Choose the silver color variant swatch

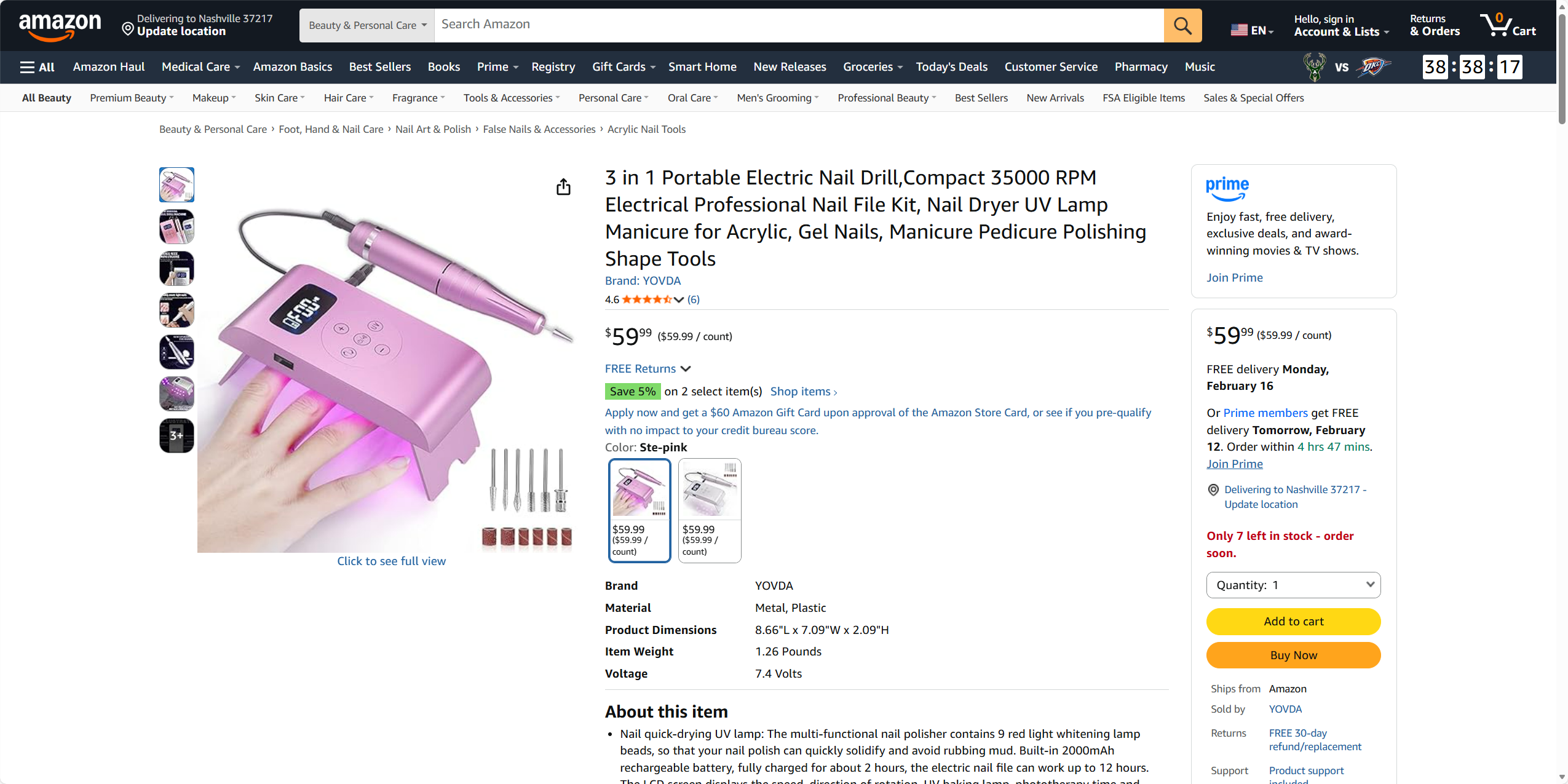point(709,510)
